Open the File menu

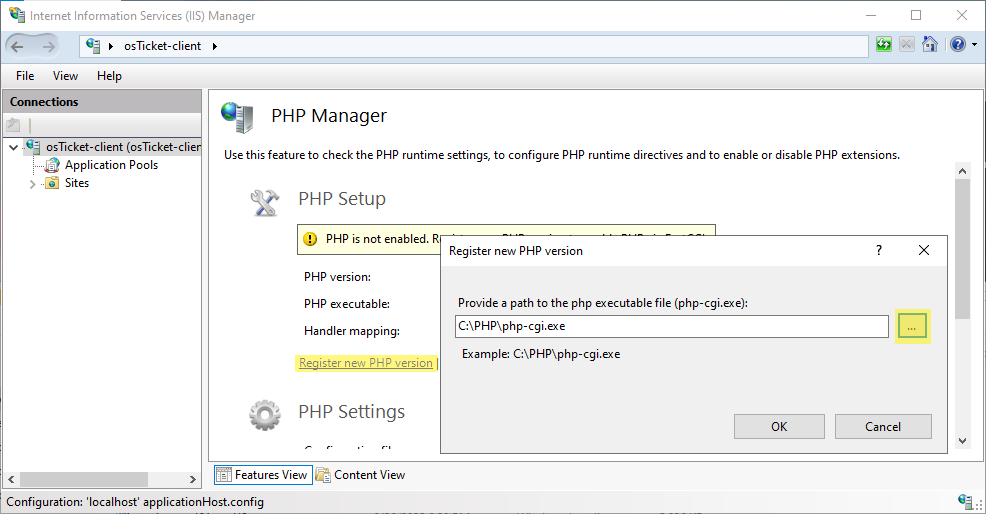click(x=25, y=75)
